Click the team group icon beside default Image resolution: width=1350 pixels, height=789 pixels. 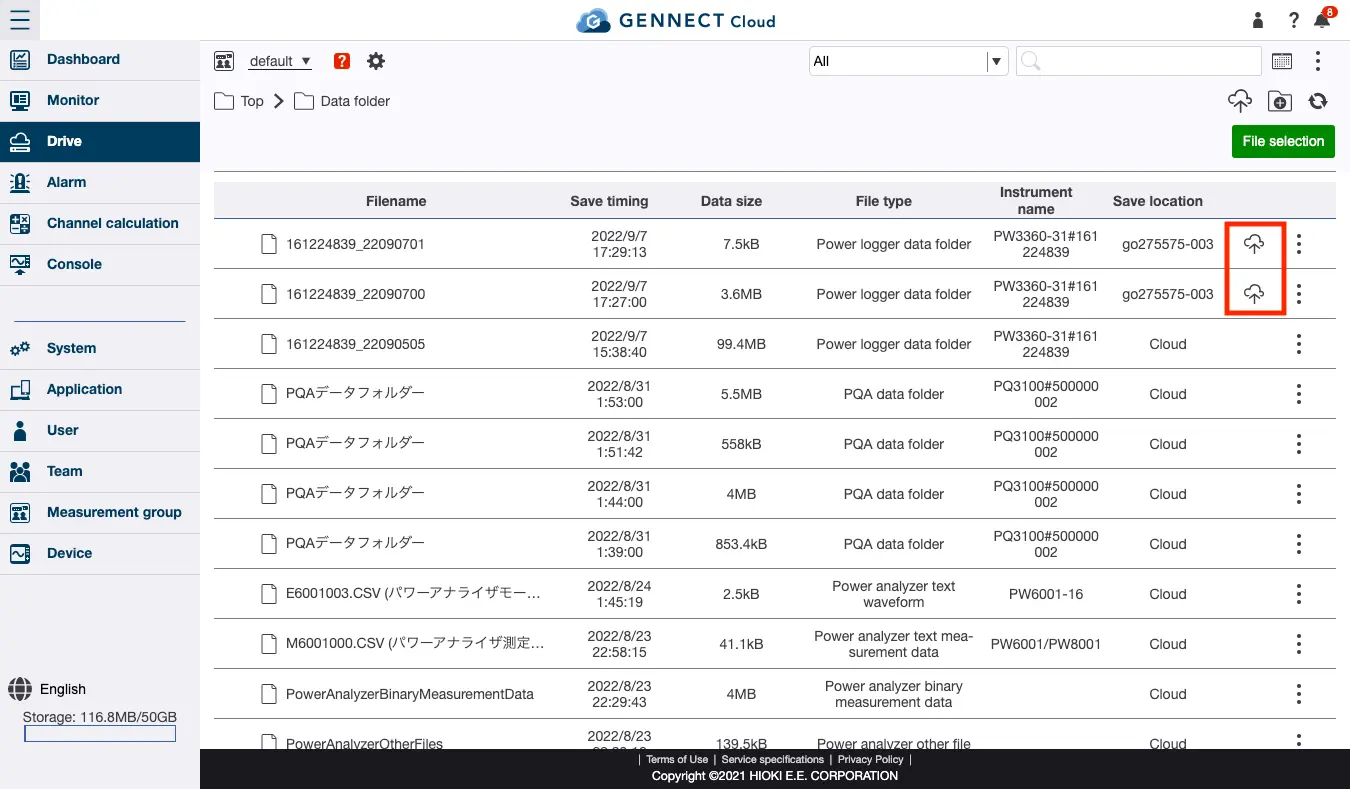tap(224, 61)
